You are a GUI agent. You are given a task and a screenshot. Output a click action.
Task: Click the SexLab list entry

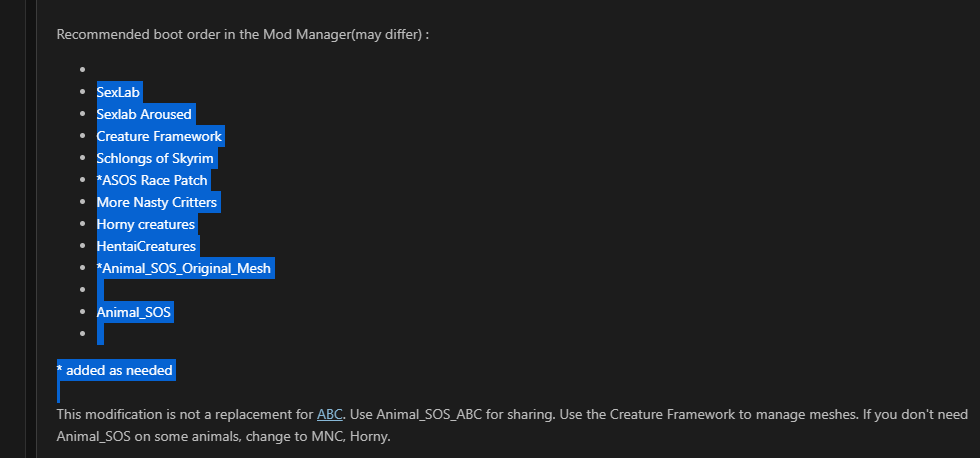(x=118, y=92)
